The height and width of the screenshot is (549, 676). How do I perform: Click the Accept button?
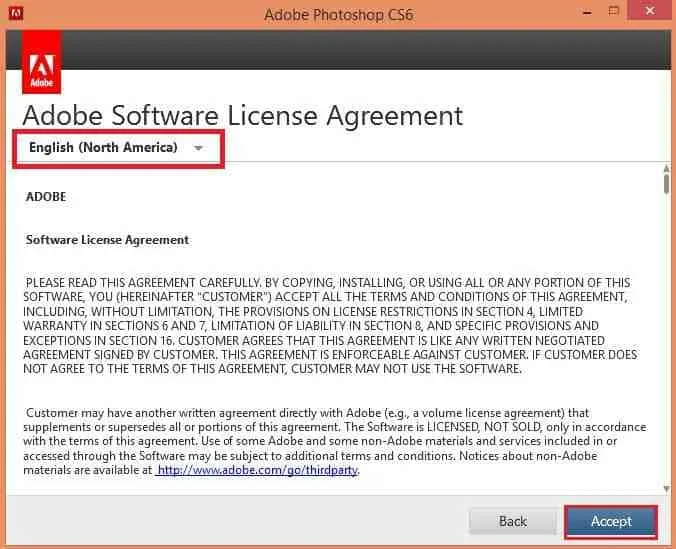click(611, 521)
